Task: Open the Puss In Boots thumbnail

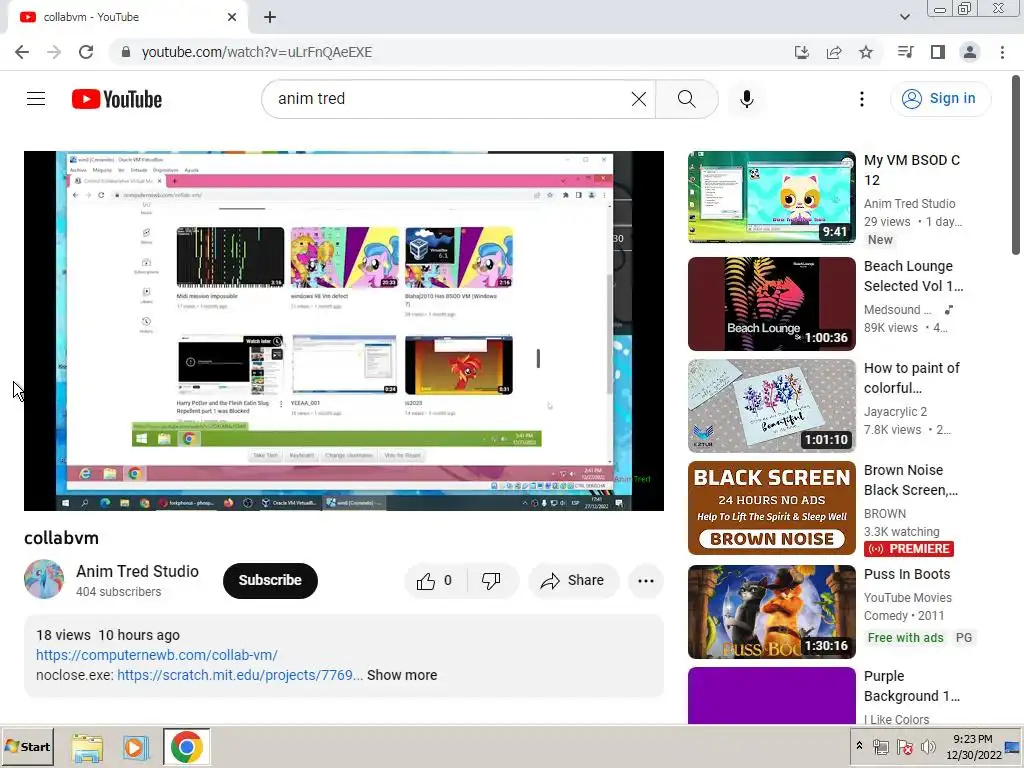Action: click(x=771, y=612)
